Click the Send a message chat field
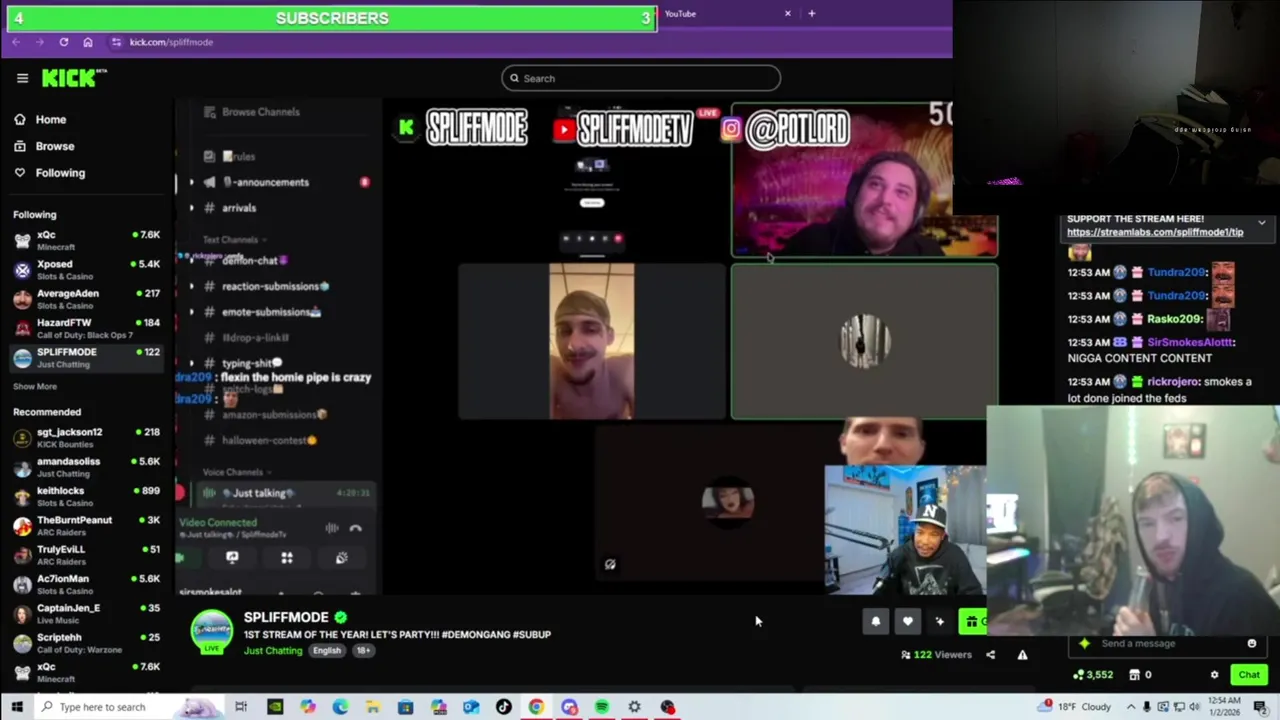1280x720 pixels. [1165, 644]
